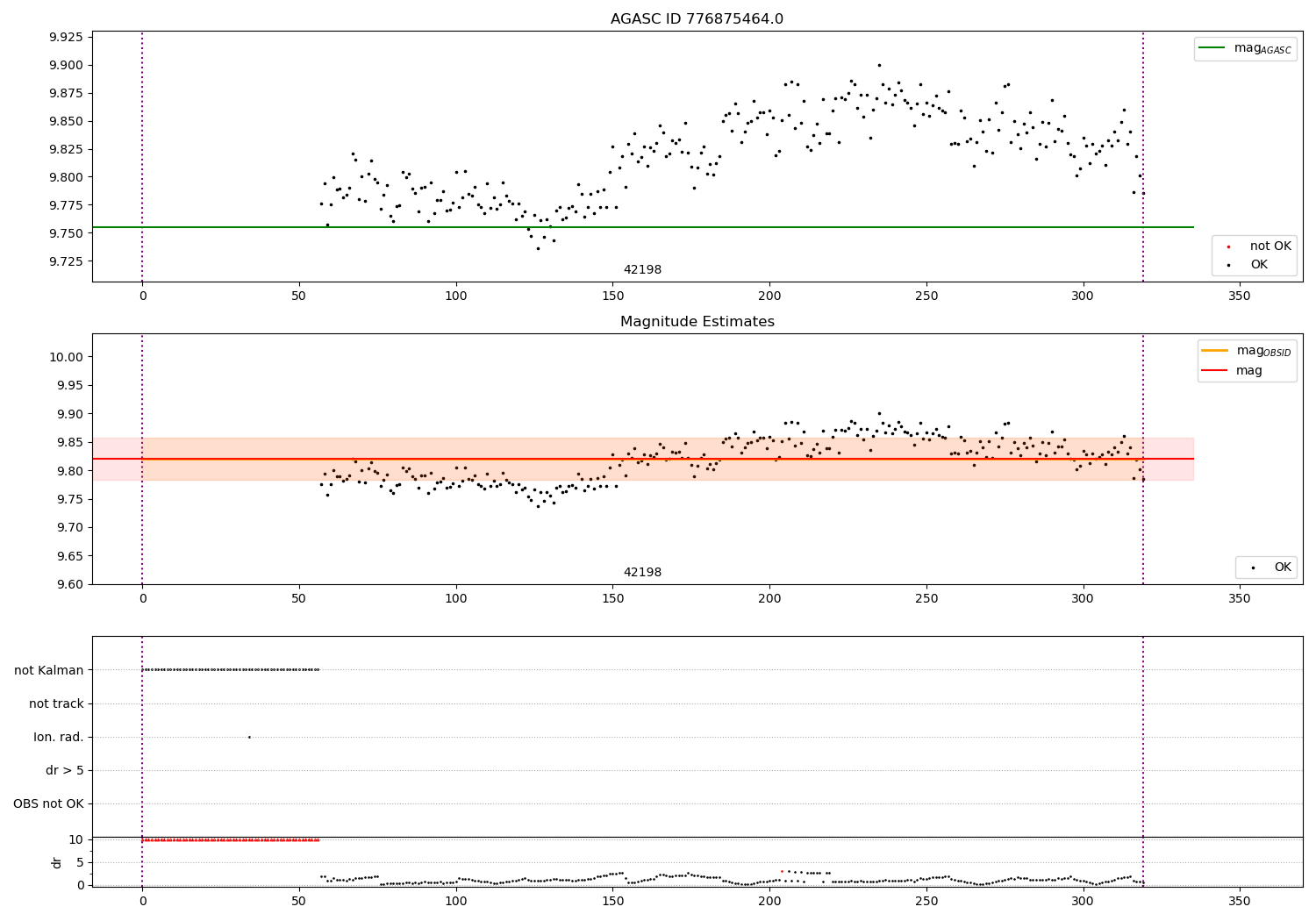
Task: Select the 'OBS not OK' axis label
Action: (x=48, y=804)
